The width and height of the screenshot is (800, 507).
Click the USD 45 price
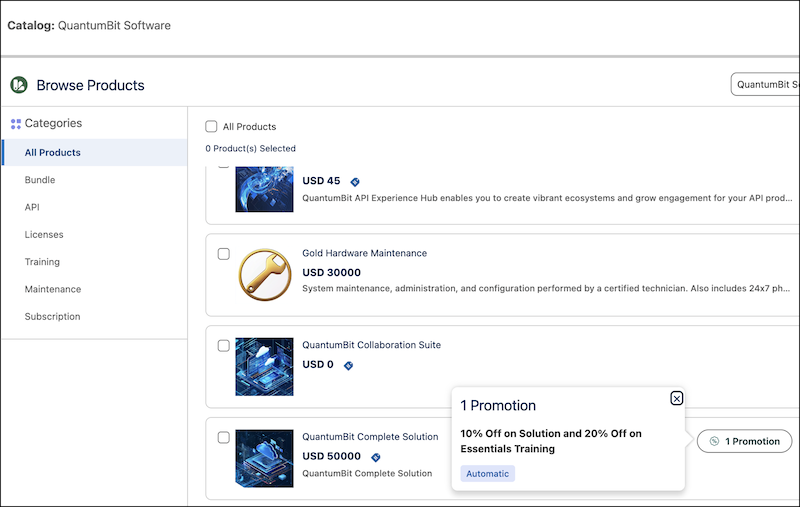[x=321, y=181]
